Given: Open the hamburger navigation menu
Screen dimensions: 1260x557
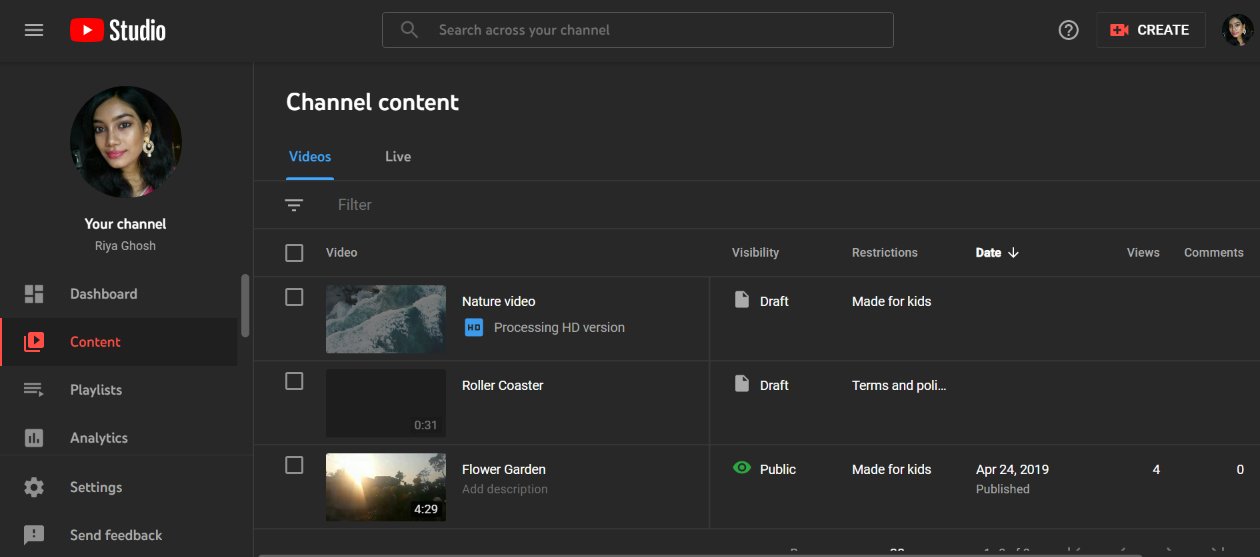Looking at the screenshot, I should coord(34,30).
